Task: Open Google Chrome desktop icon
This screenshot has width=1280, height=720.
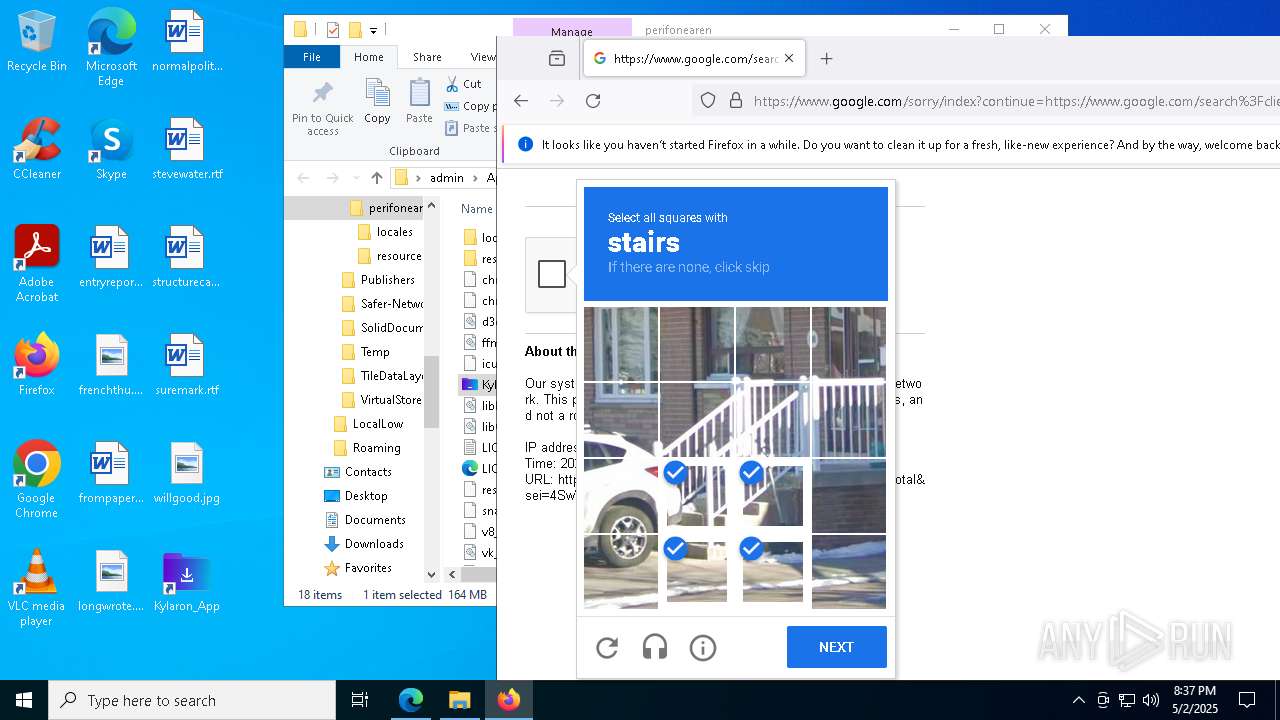Action: [37, 480]
